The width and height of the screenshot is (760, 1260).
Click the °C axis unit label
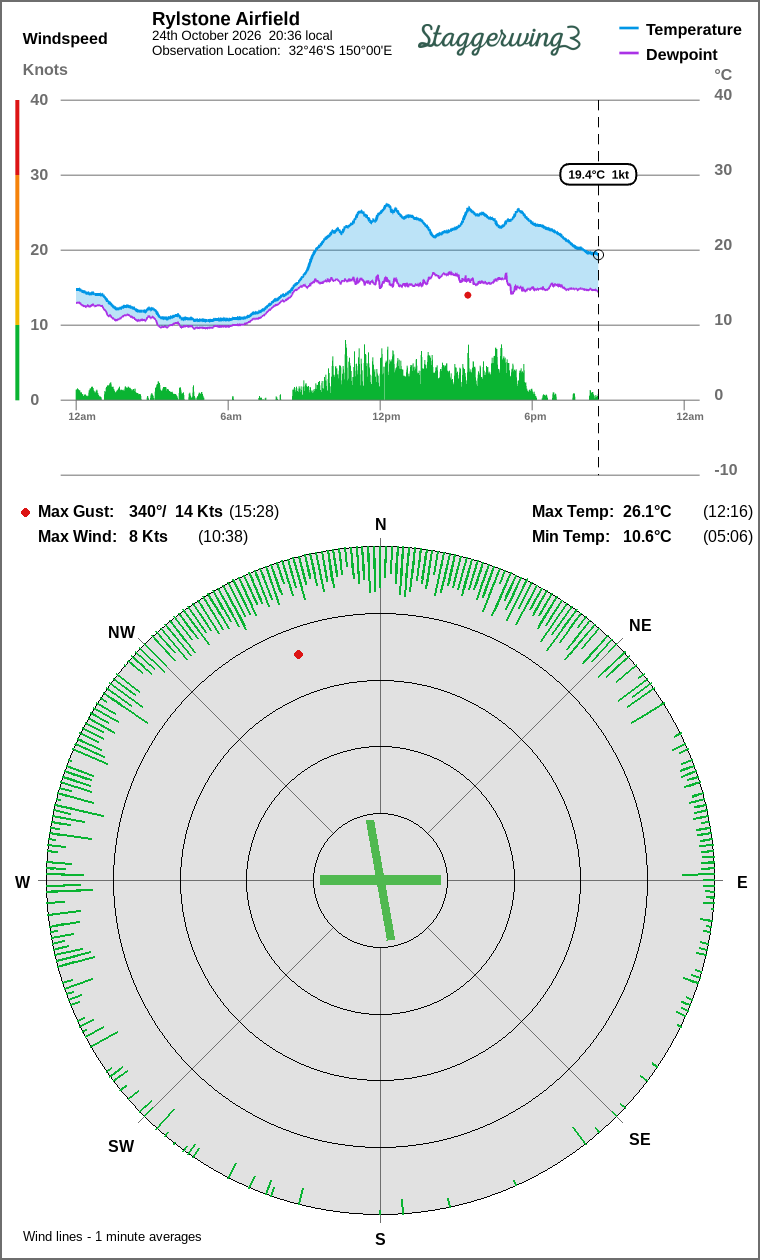[723, 75]
